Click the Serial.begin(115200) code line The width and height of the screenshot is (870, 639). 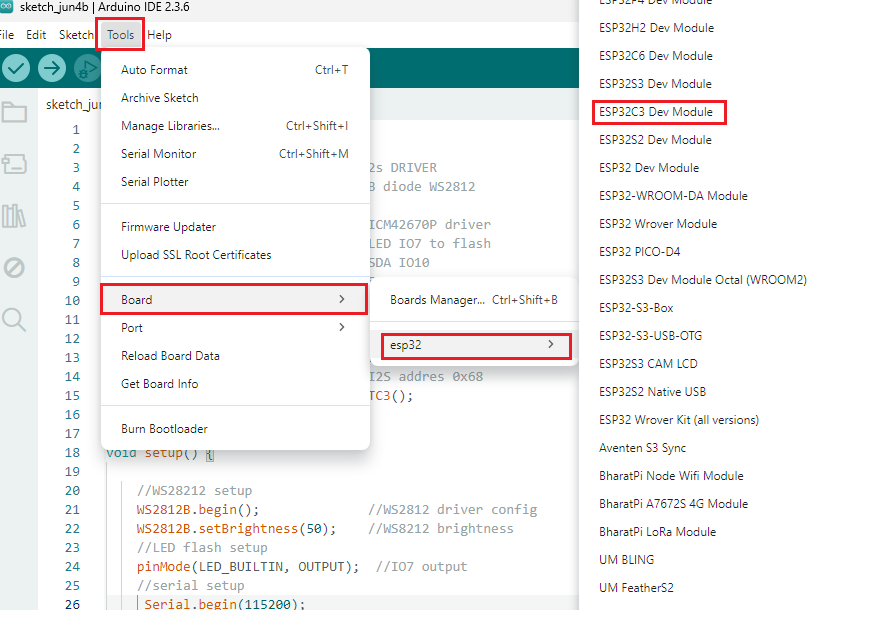pos(224,604)
